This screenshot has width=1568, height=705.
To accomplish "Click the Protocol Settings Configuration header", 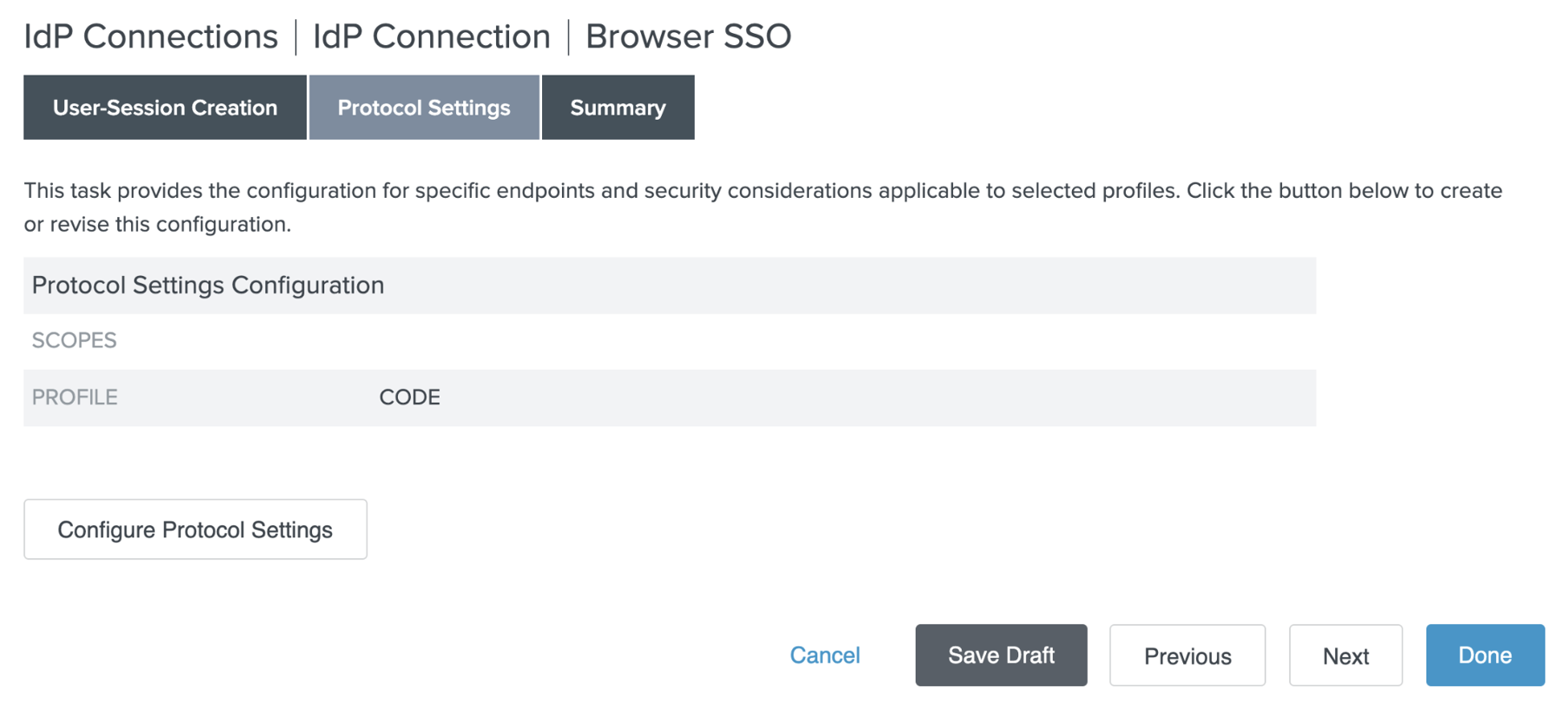I will coord(208,286).
